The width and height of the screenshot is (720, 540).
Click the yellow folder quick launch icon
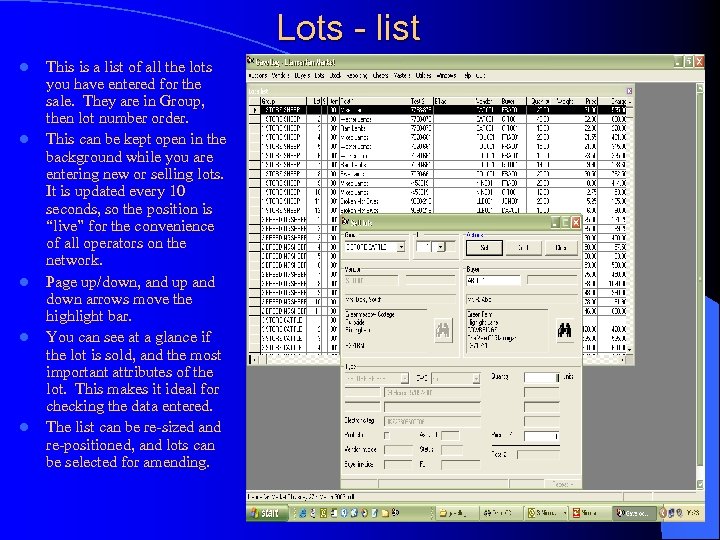point(385,513)
